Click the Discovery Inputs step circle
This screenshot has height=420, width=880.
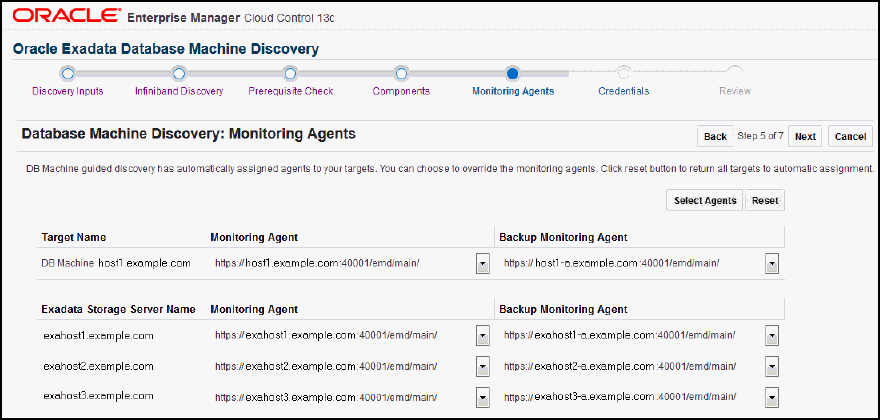(67, 73)
